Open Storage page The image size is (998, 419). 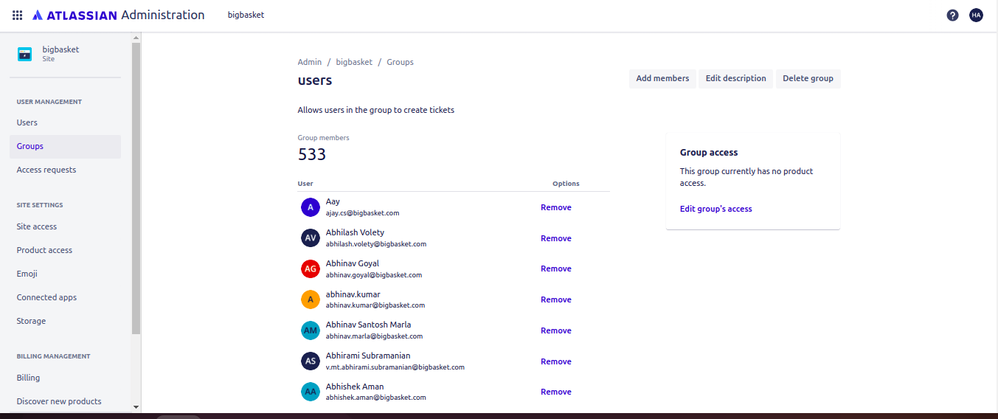(65, 321)
